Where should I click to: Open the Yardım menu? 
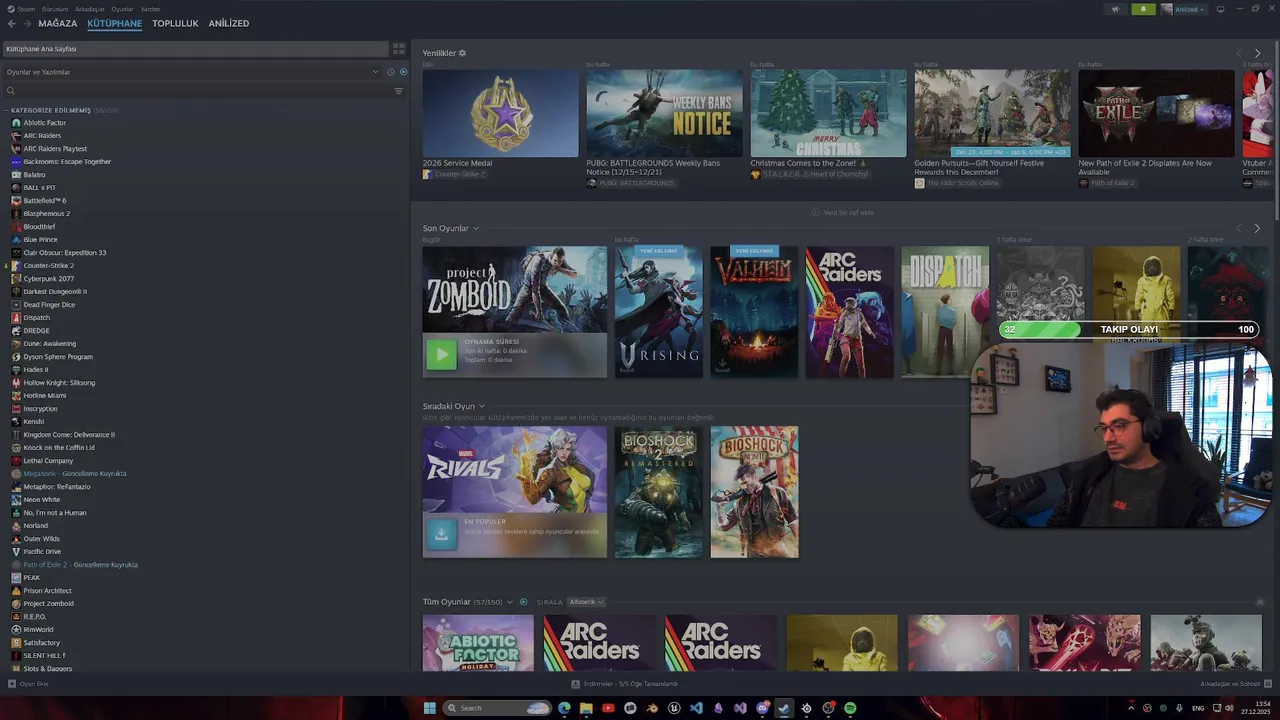pyautogui.click(x=150, y=8)
